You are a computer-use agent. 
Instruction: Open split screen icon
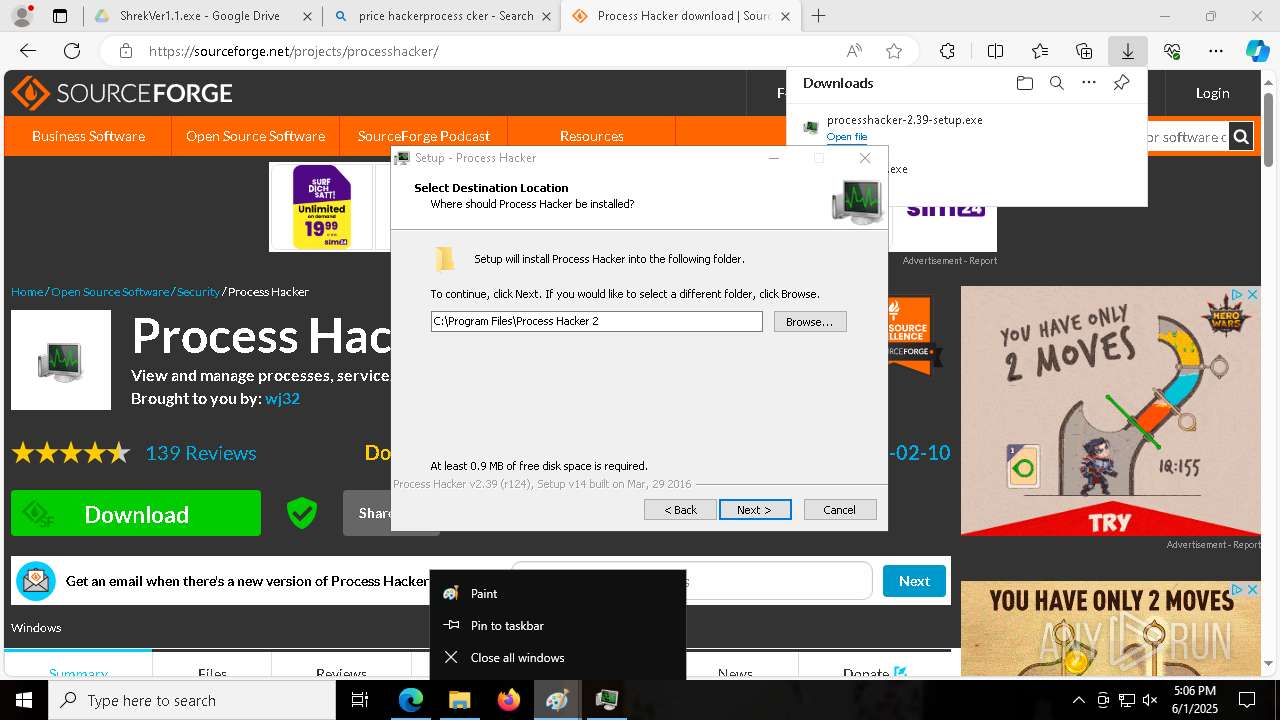995,51
